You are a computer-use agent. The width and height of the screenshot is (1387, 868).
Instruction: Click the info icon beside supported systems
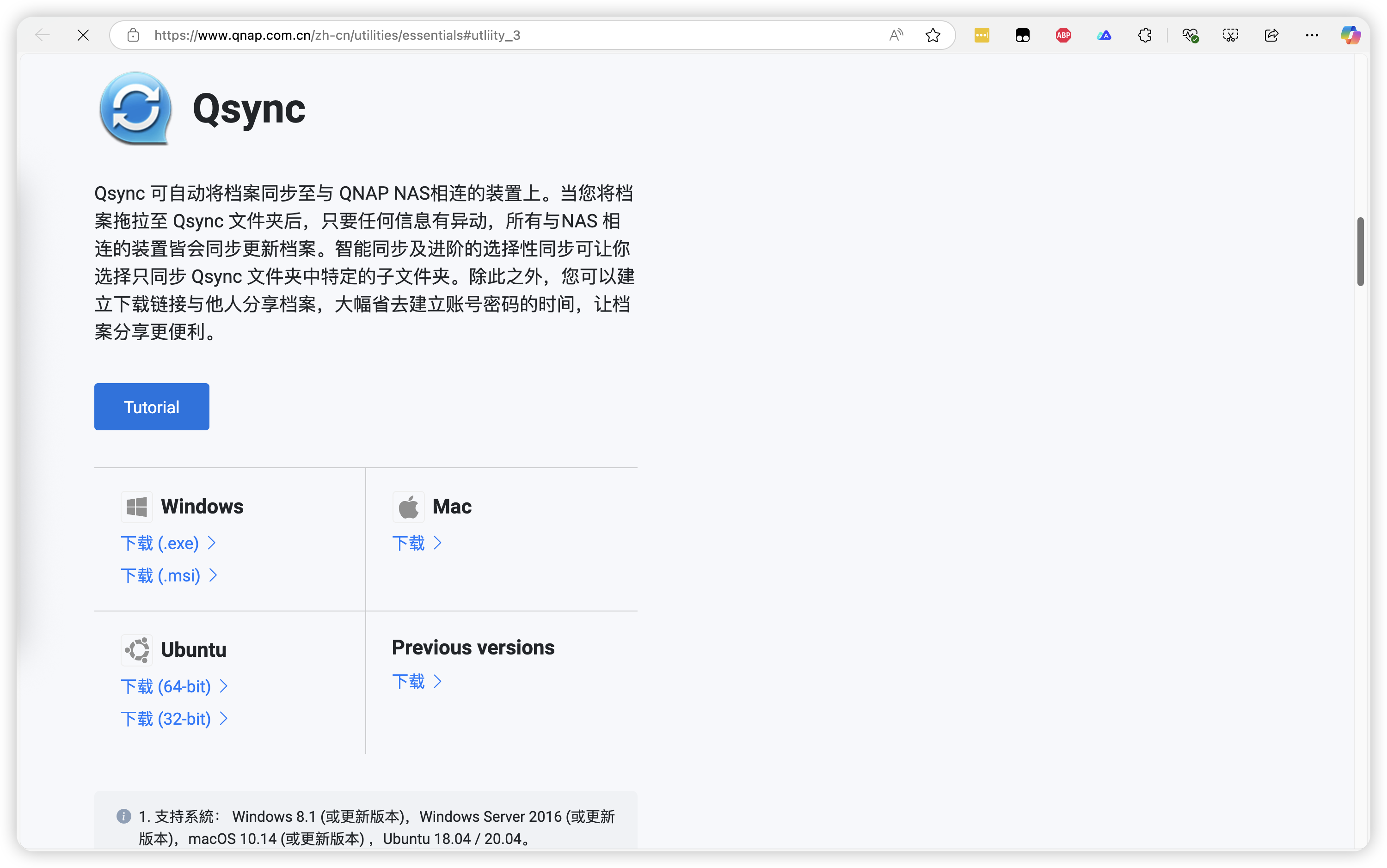(123, 816)
